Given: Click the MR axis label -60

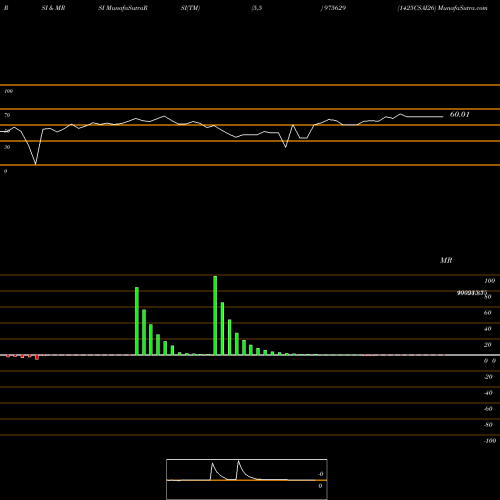Looking at the screenshot, I should (x=488, y=409).
